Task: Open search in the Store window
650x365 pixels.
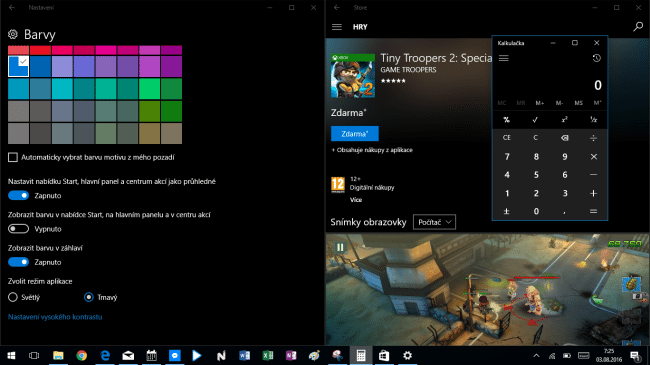Action: 638,27
